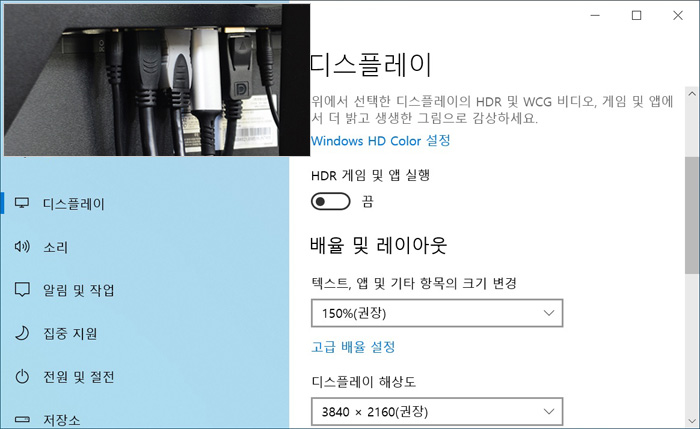Screen dimensions: 700x429
Task: Select 알림 및 작업 sidebar item
Action: pos(79,290)
